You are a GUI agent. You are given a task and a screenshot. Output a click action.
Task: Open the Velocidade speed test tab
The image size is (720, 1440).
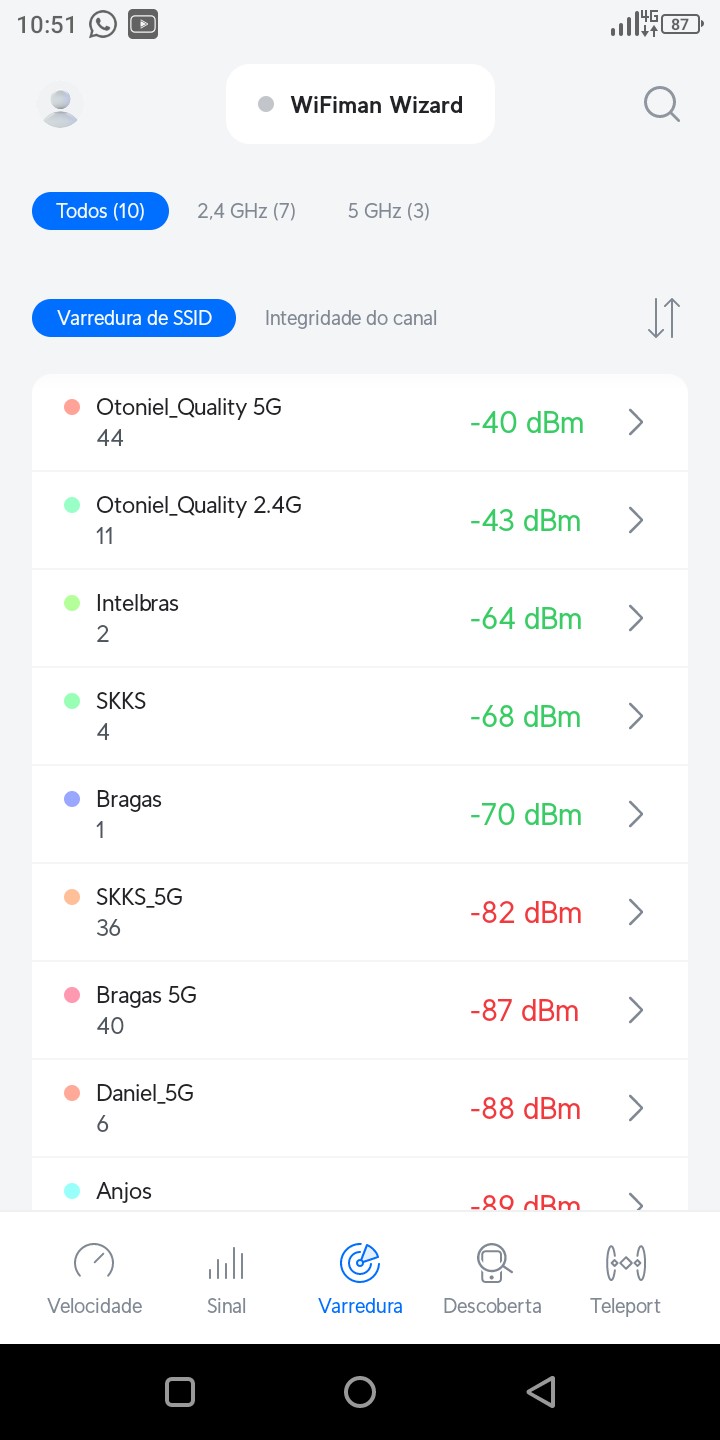[95, 1278]
